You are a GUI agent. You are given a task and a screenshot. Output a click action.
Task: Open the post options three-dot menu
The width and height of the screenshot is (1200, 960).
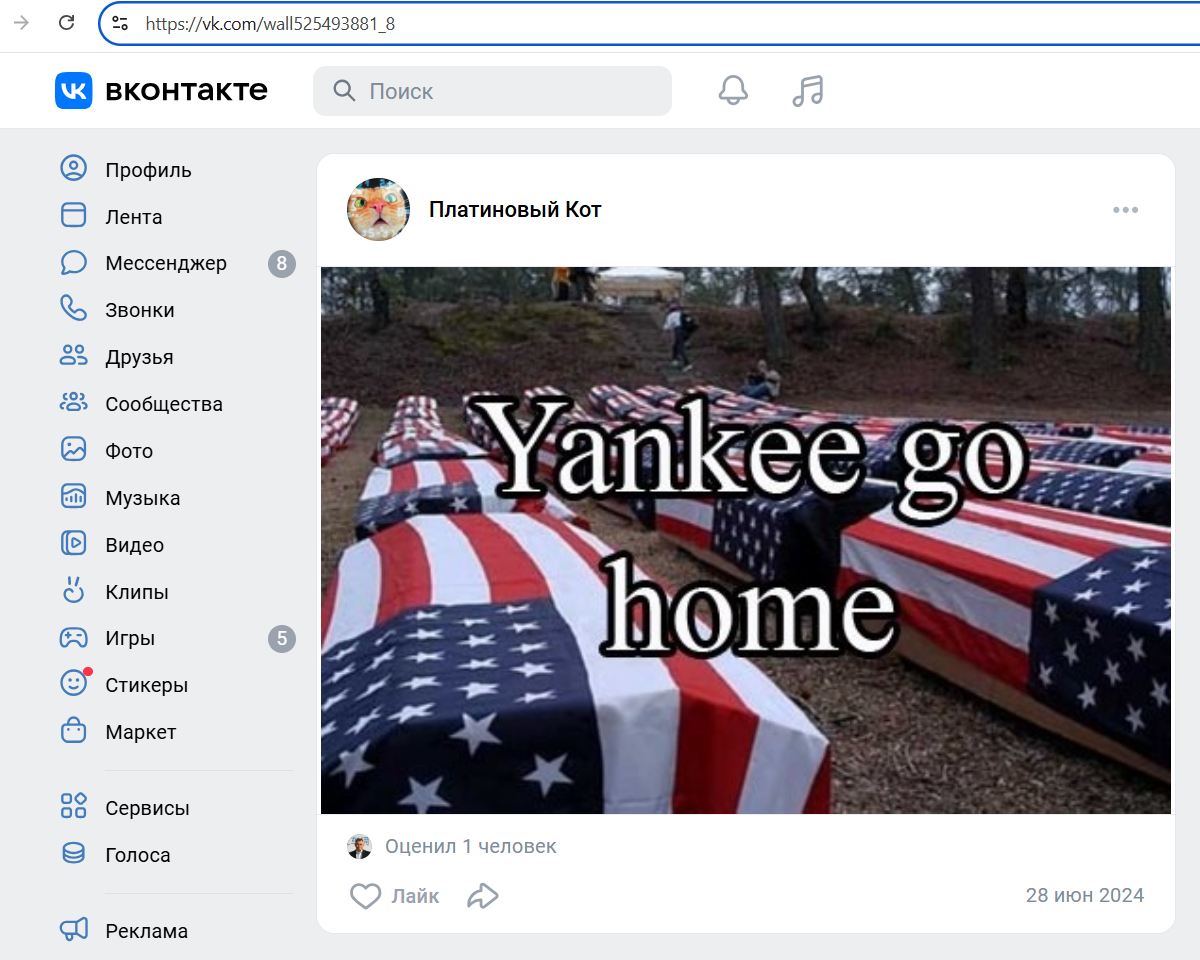pos(1125,210)
